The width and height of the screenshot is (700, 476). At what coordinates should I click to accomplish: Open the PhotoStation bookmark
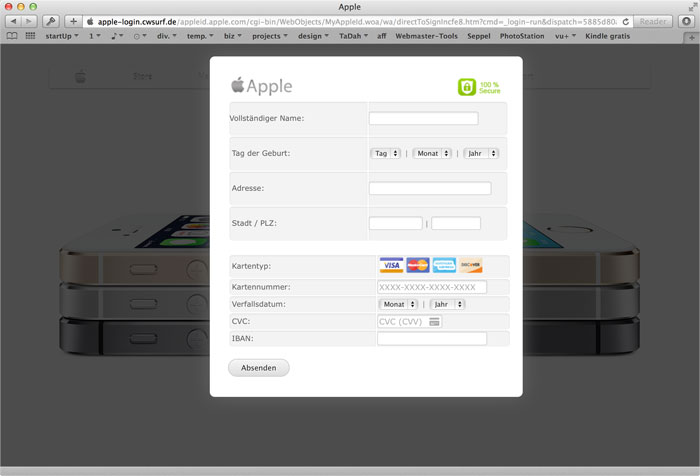(522, 36)
